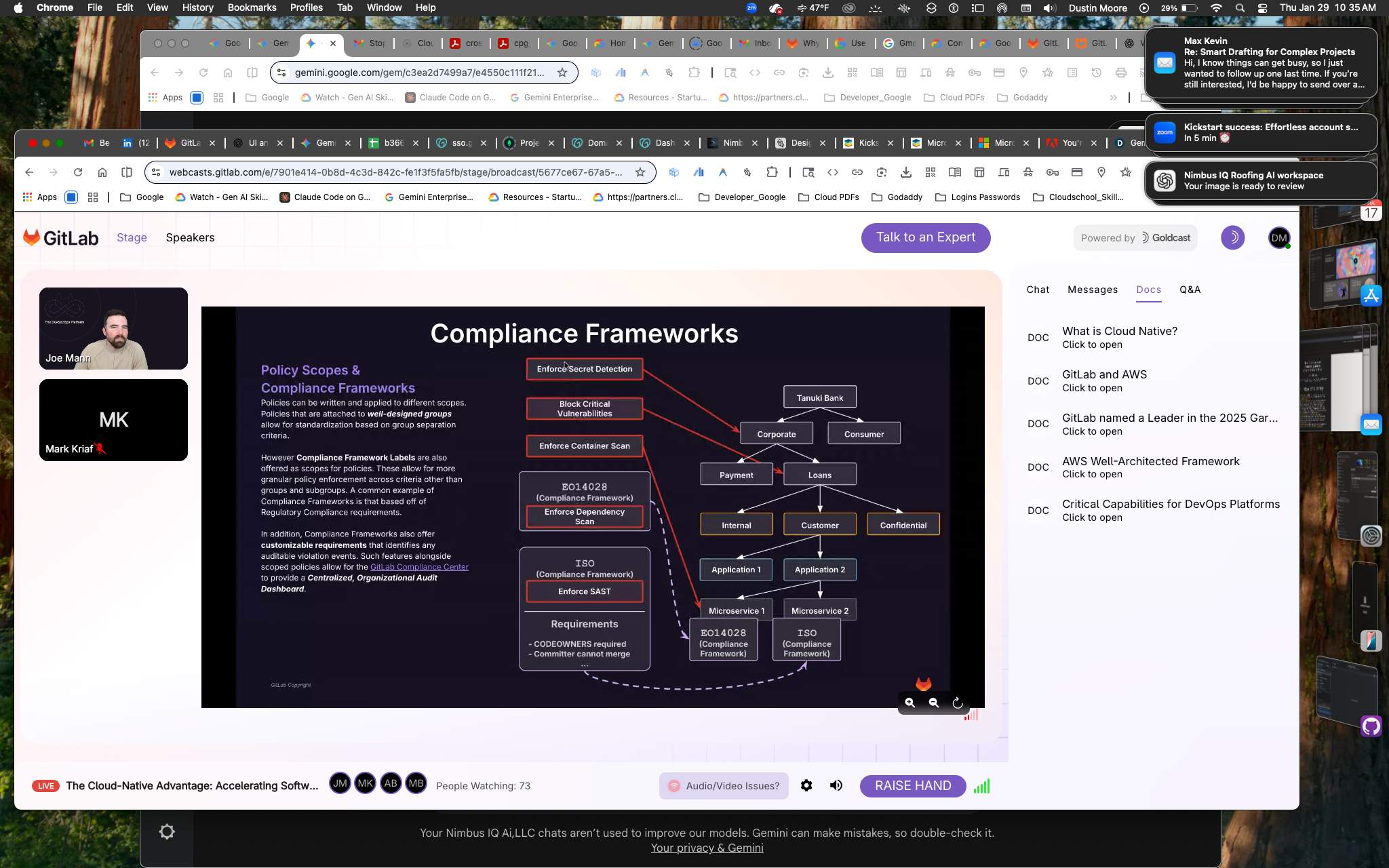The height and width of the screenshot is (868, 1389).
Task: Zoom in on the slide
Action: [x=909, y=703]
